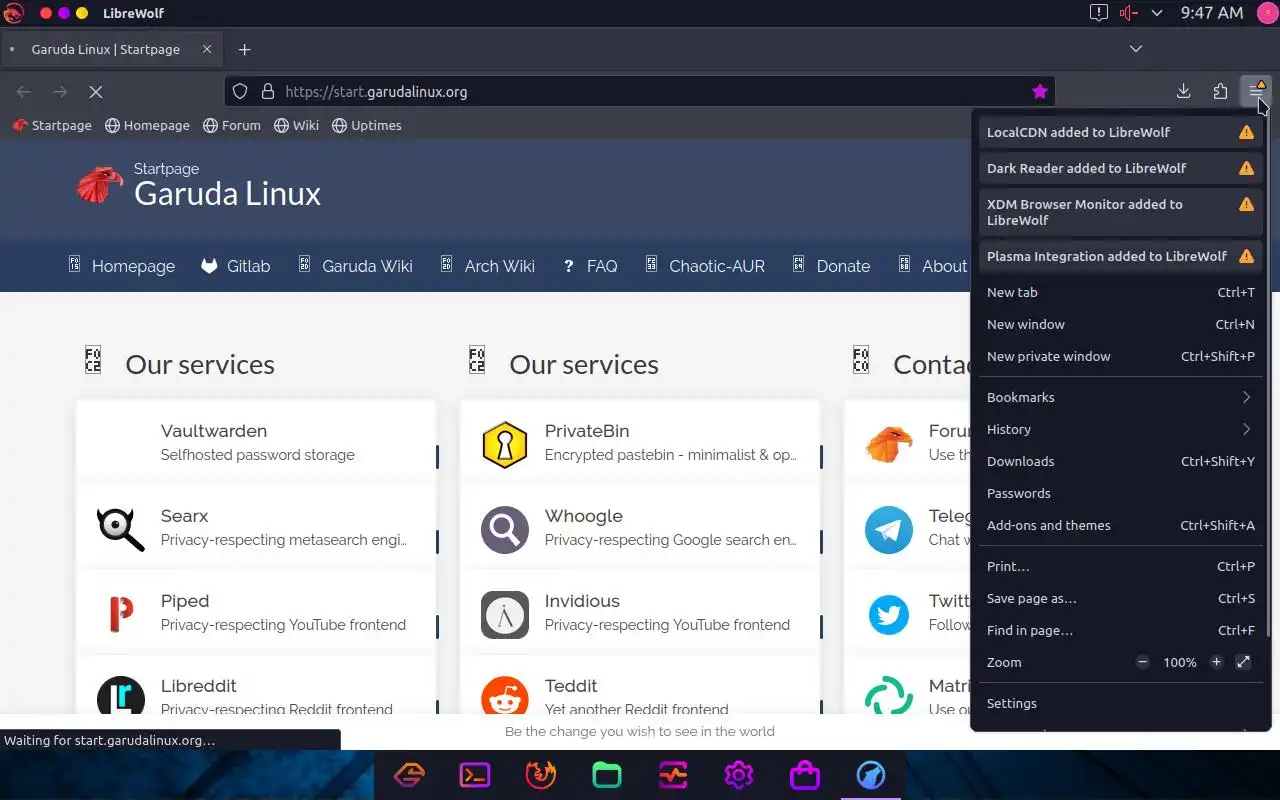Open the Vaultwarden service card
The image size is (1280, 800).
point(256,443)
